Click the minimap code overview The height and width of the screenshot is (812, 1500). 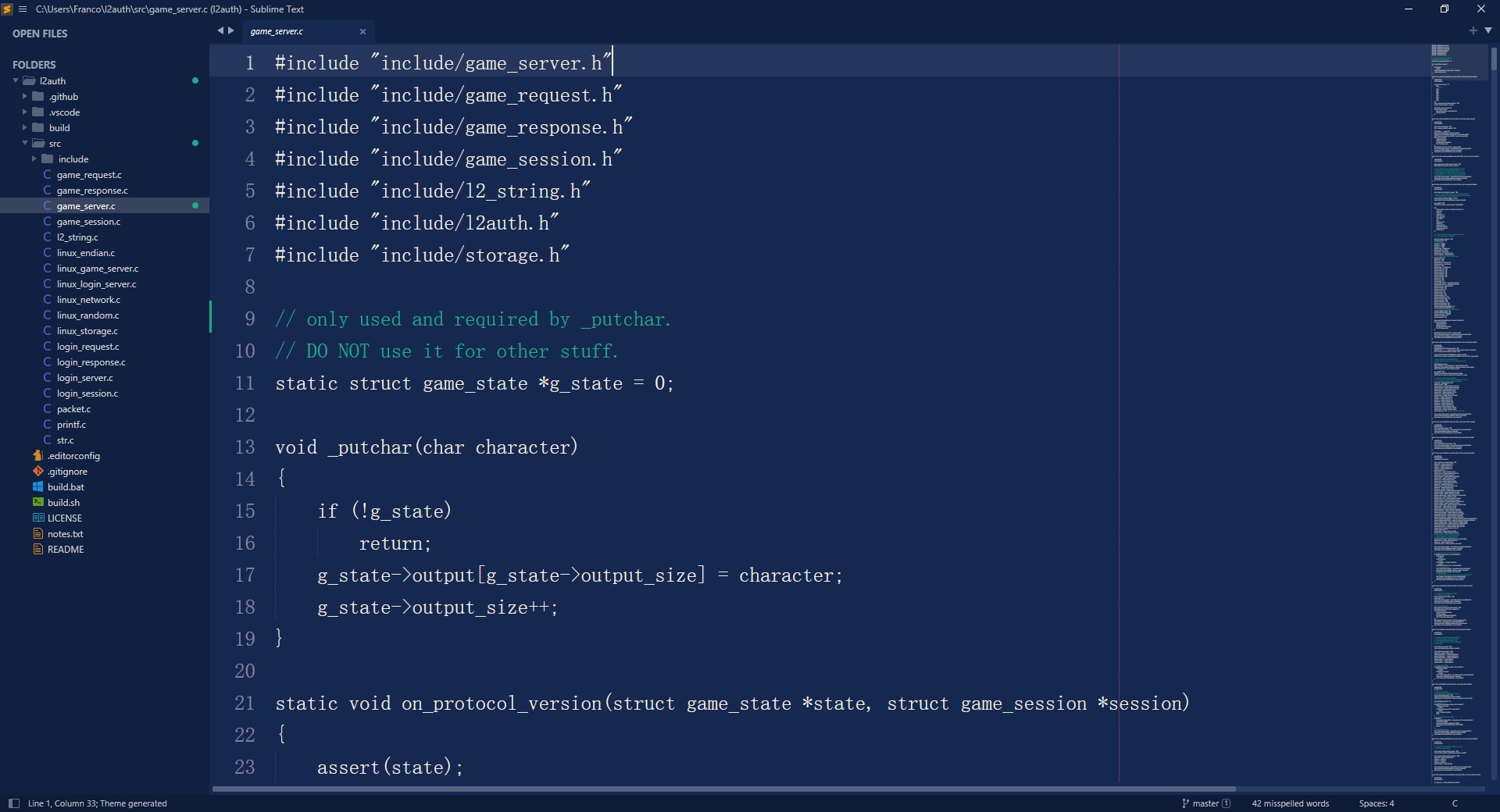1458,414
